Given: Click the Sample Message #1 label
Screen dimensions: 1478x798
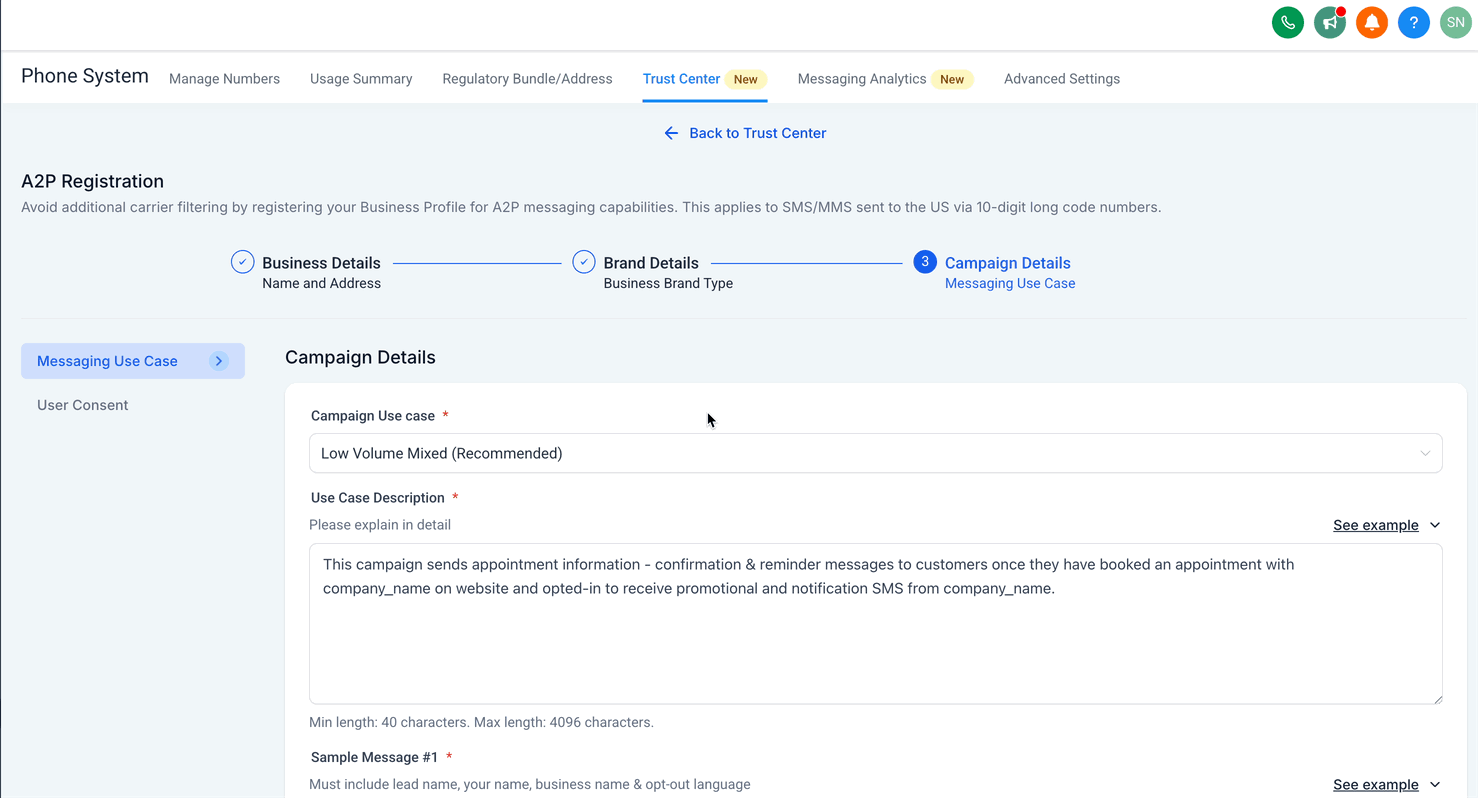Looking at the screenshot, I should point(375,757).
